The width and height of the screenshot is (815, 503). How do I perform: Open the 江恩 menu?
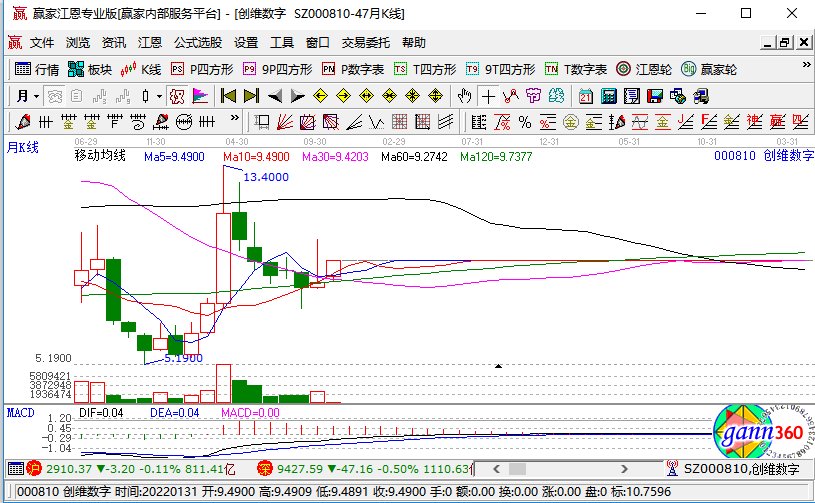[150, 43]
